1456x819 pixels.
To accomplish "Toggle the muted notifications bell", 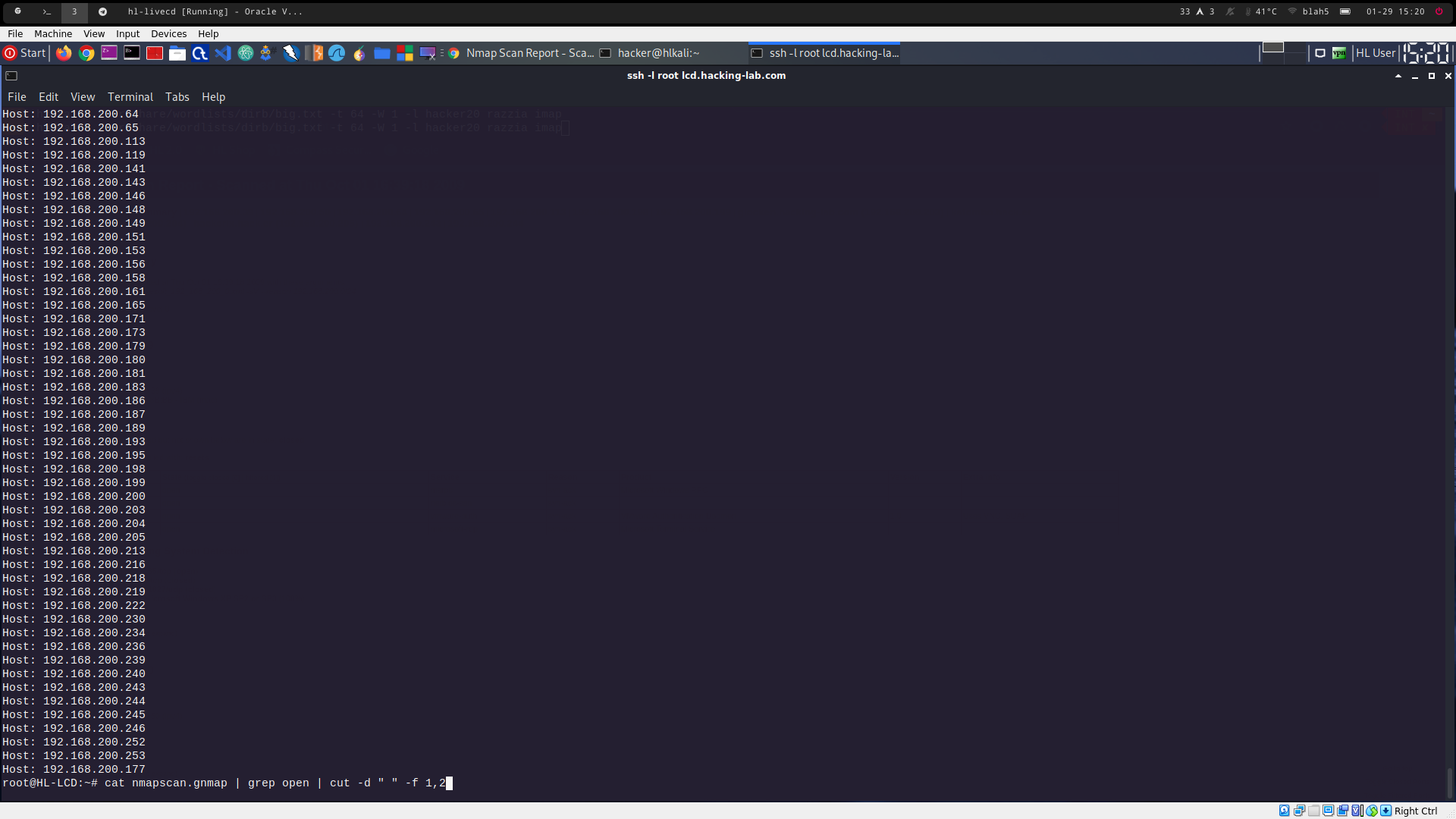I will click(x=1230, y=11).
